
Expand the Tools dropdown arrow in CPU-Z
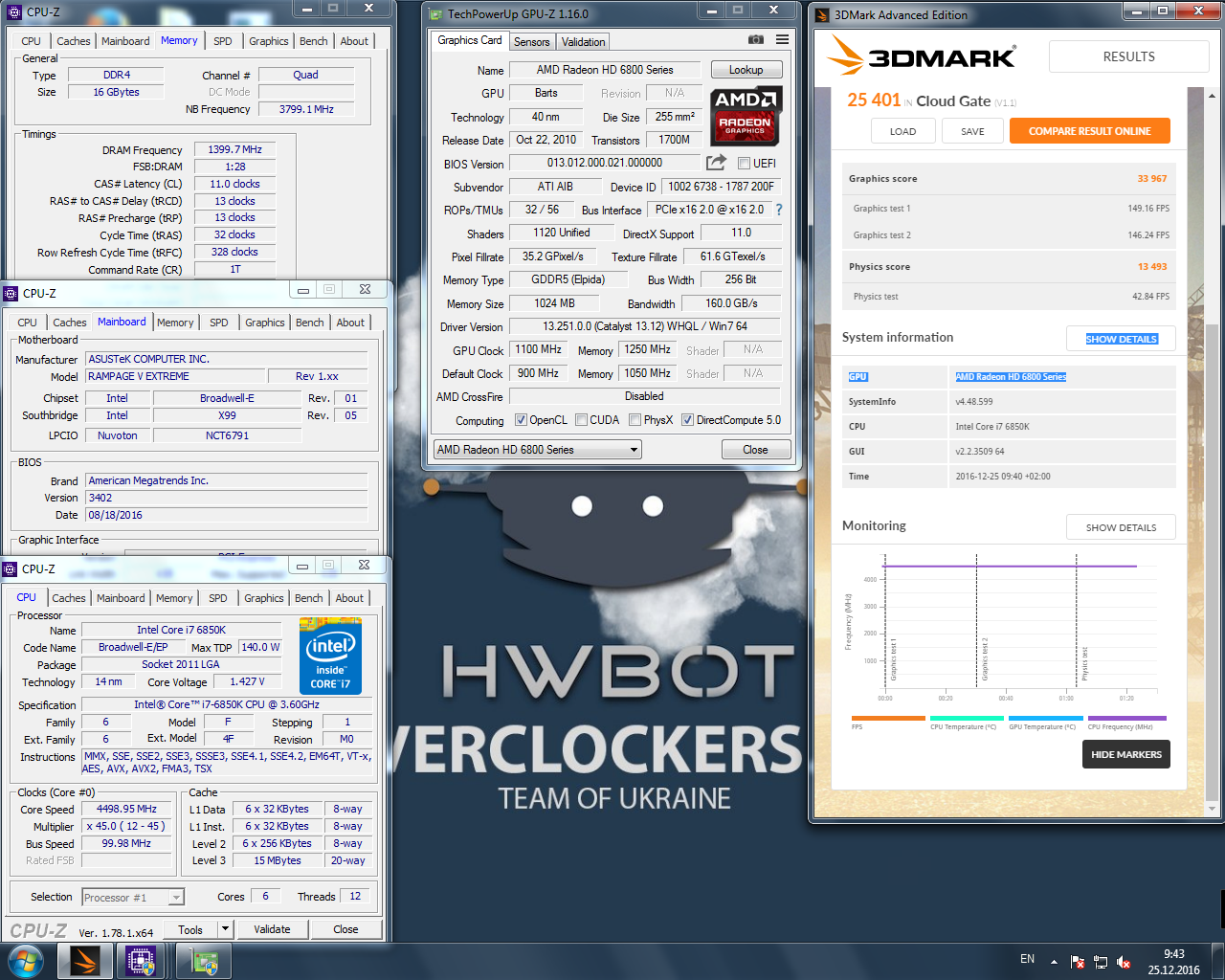click(225, 929)
